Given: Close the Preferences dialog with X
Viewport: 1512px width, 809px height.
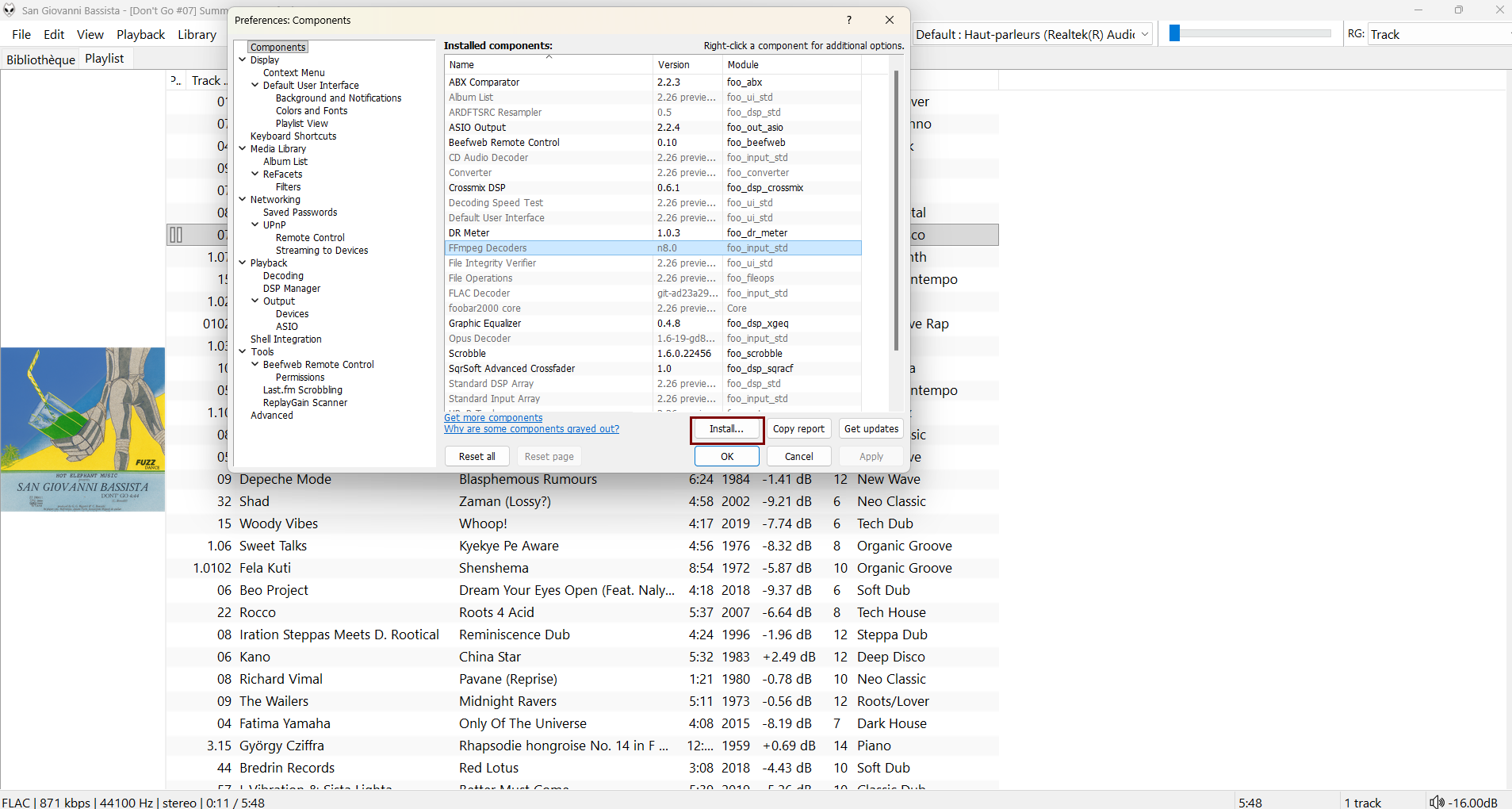Looking at the screenshot, I should [890, 20].
